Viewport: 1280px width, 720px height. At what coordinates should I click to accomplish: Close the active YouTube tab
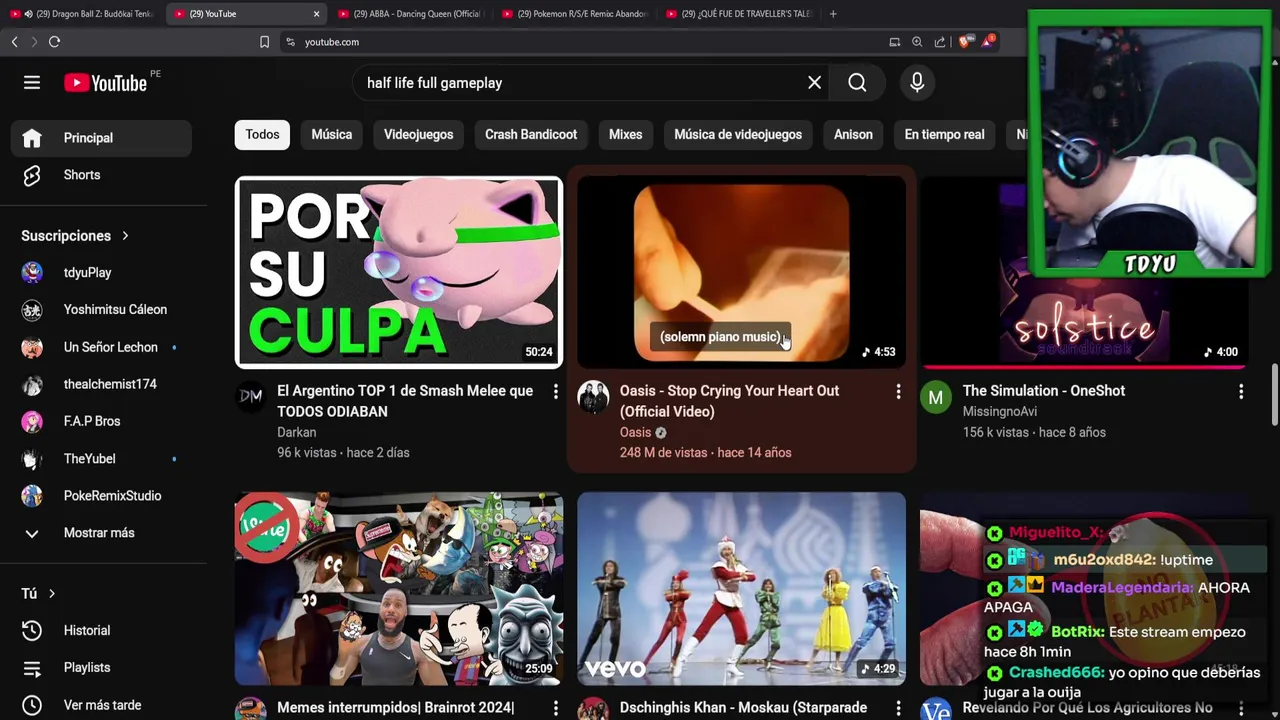pyautogui.click(x=316, y=14)
